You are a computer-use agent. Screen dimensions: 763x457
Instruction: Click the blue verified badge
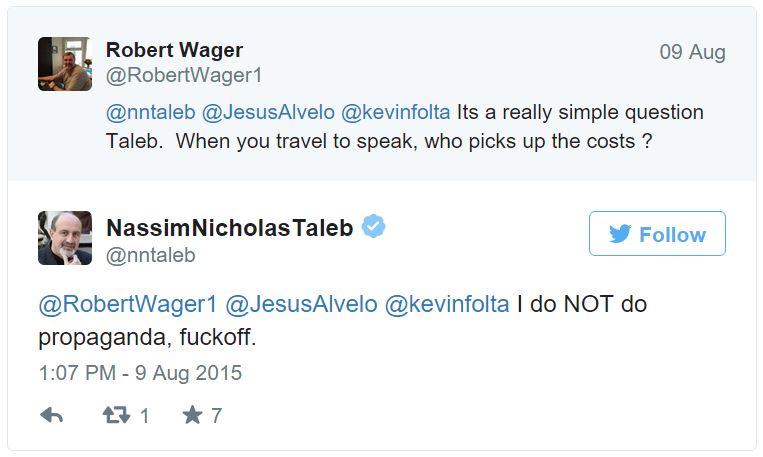(374, 227)
